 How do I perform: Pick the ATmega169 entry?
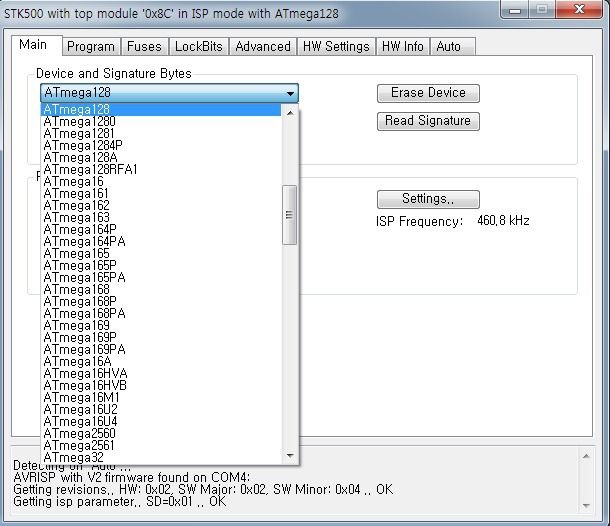pos(161,326)
